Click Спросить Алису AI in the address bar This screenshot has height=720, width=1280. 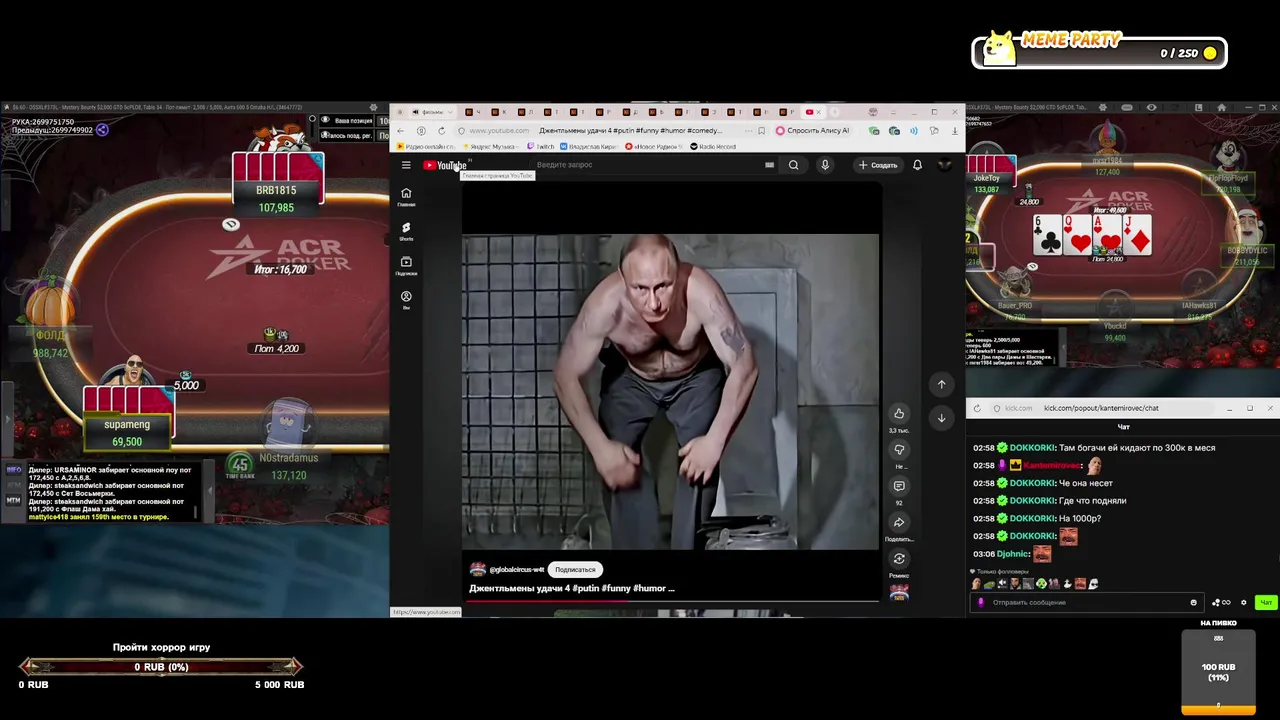point(812,130)
